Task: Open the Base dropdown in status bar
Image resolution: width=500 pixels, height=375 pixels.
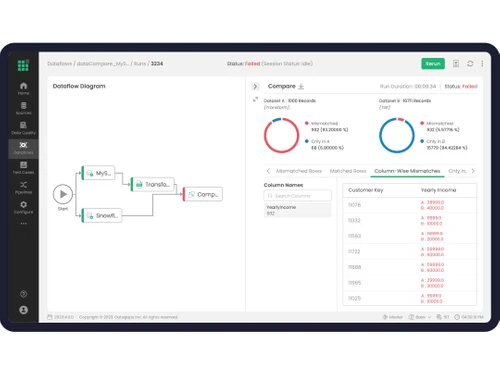Action: [420, 317]
